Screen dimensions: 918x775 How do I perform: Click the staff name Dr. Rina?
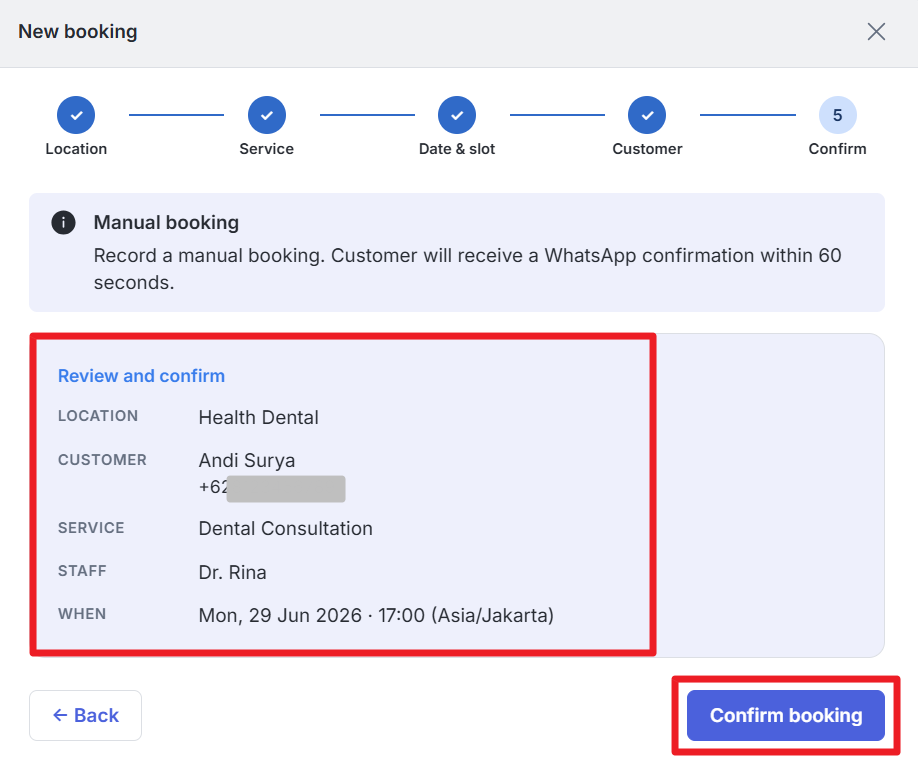point(232,572)
